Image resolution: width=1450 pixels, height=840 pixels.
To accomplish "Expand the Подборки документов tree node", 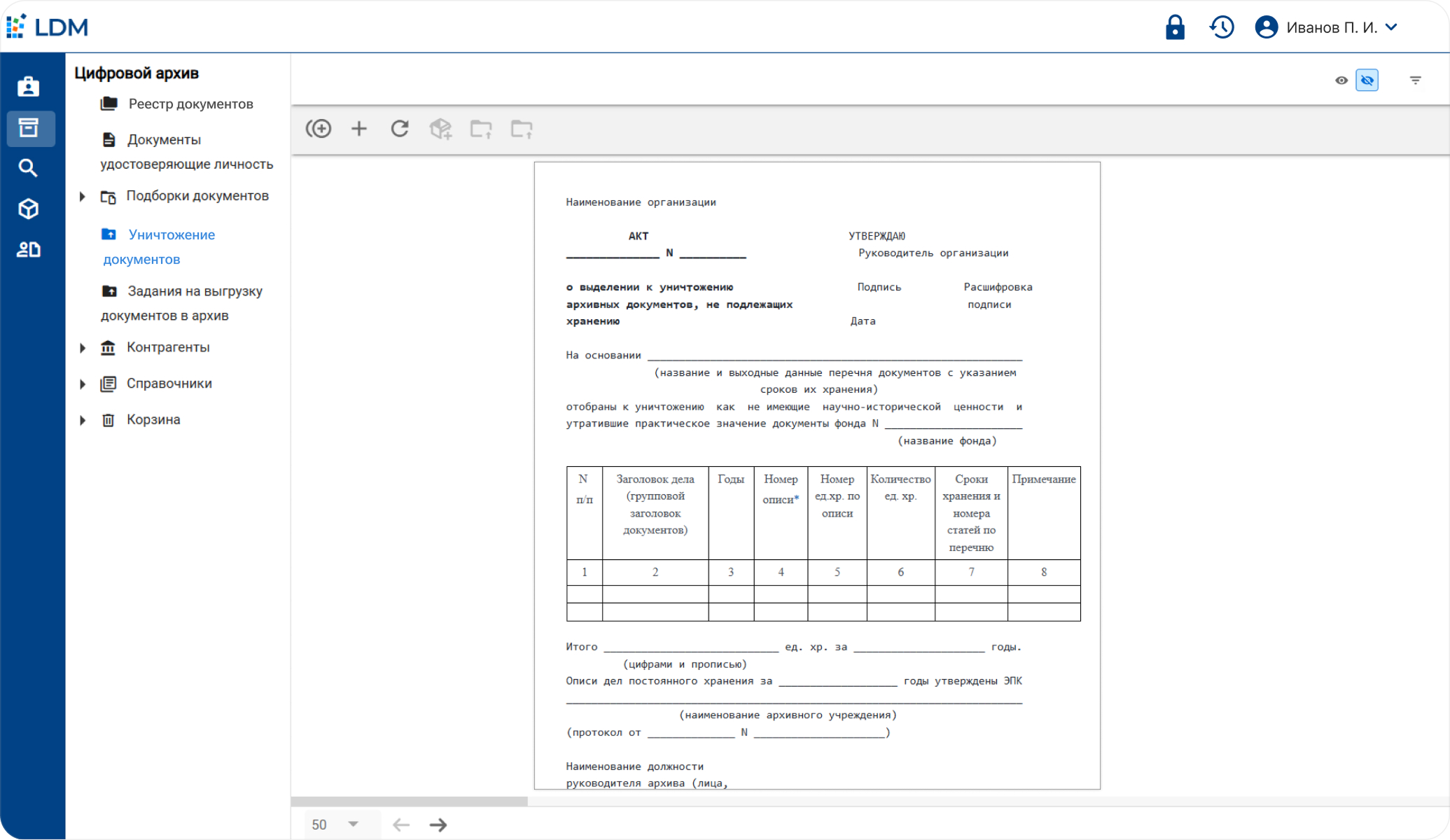I will click(x=83, y=197).
